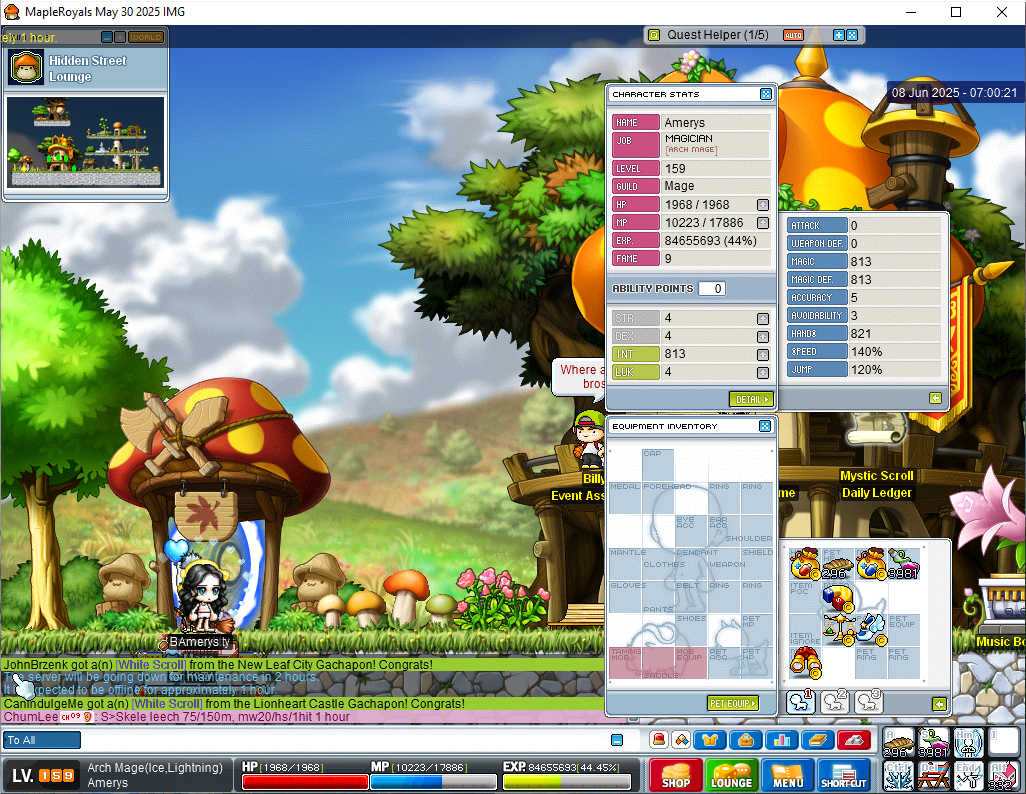1026x794 pixels.
Task: Click the winged boots pet equip item
Action: [871, 630]
